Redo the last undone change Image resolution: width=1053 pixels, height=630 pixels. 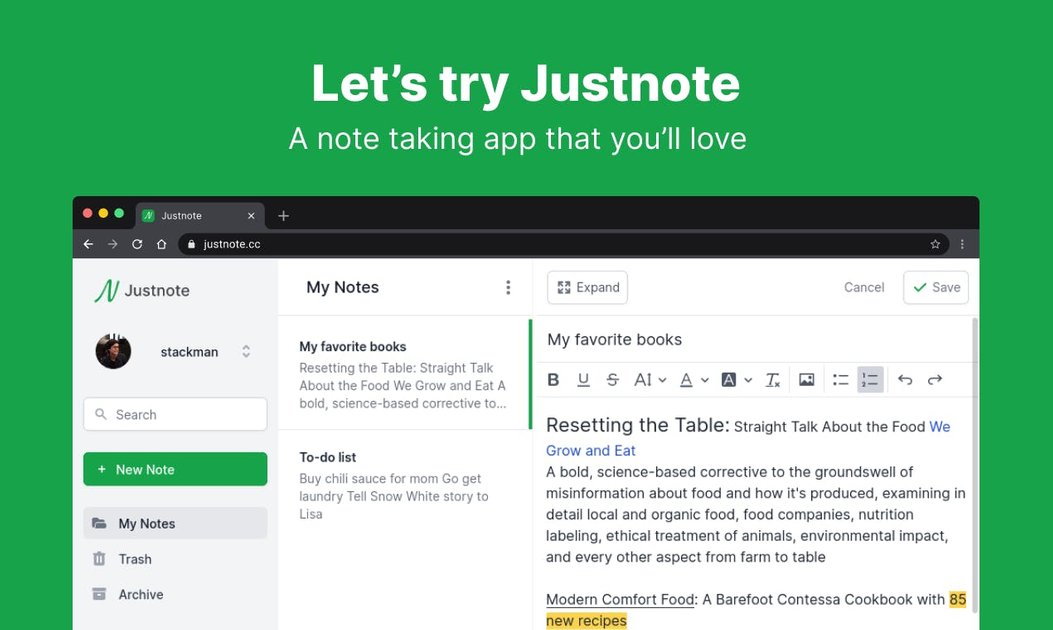click(x=934, y=379)
